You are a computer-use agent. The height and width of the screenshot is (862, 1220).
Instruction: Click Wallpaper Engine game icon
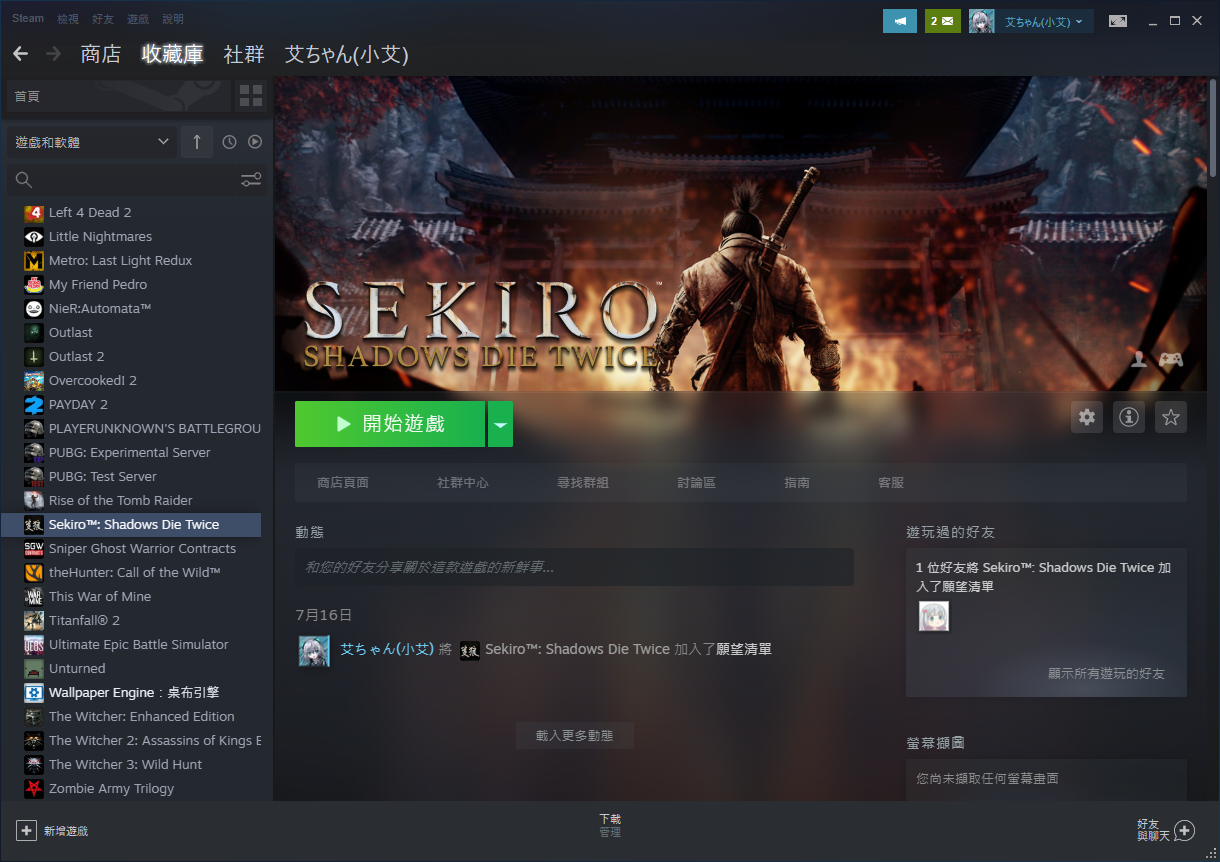pyautogui.click(x=34, y=693)
